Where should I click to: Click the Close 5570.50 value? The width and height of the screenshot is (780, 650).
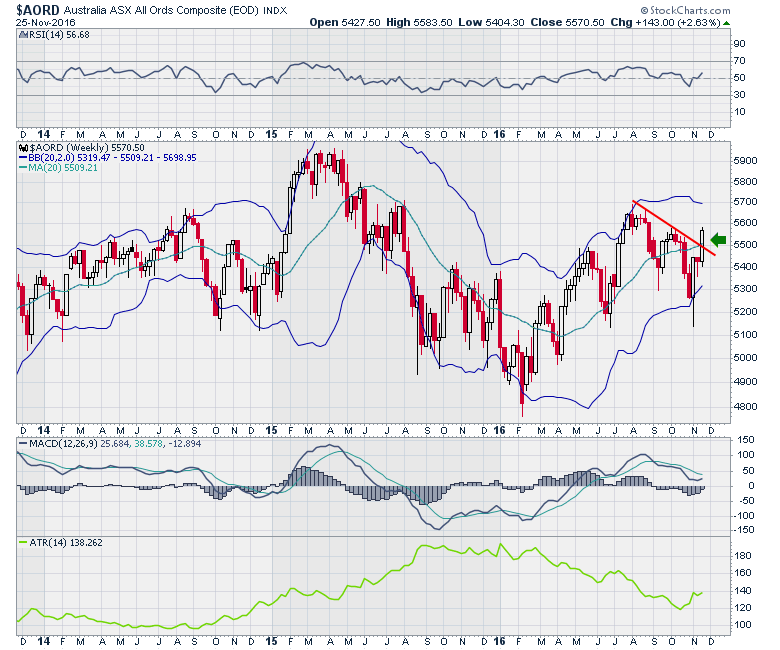tap(567, 22)
